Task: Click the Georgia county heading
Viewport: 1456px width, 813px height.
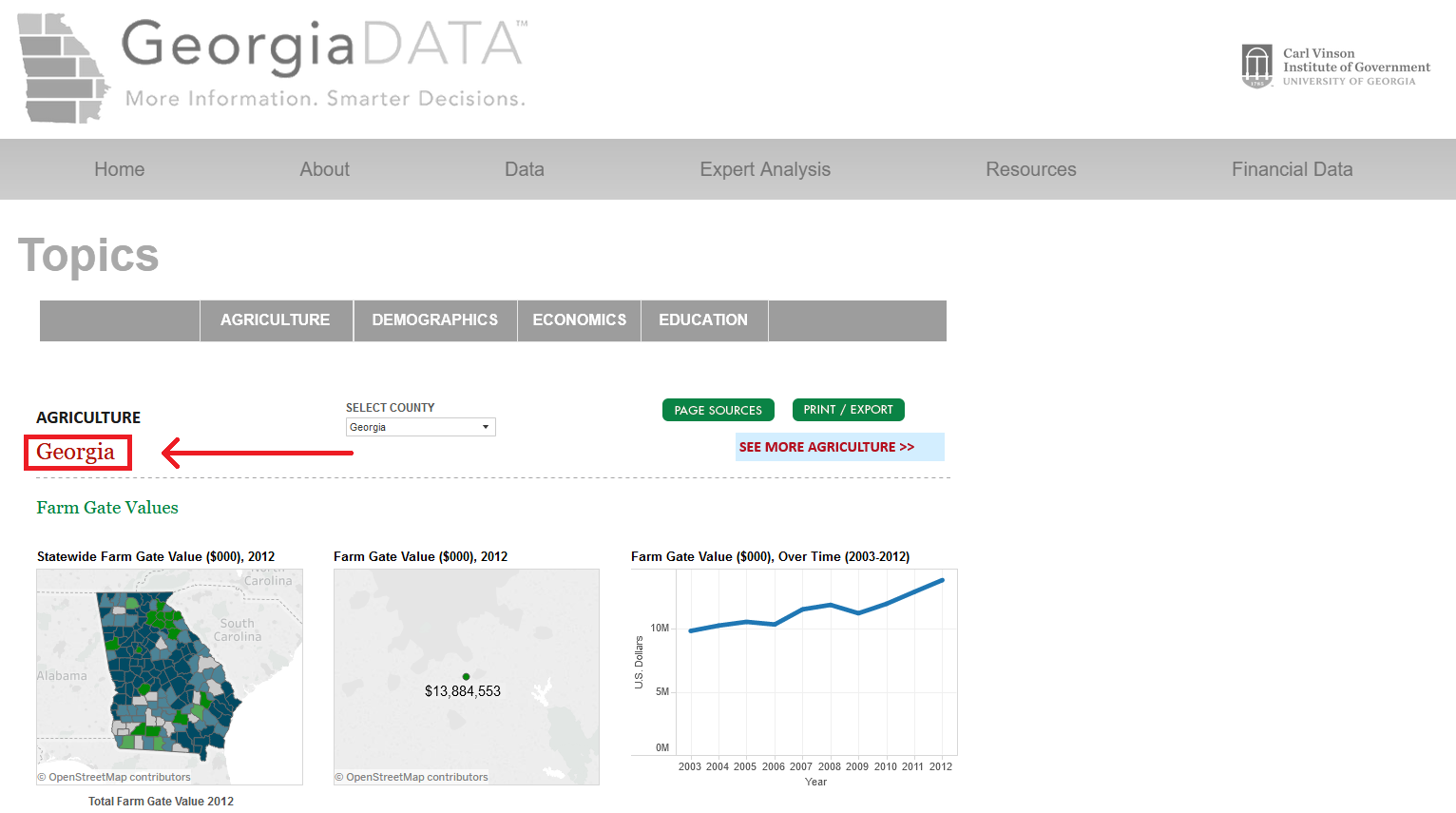Action: (76, 452)
